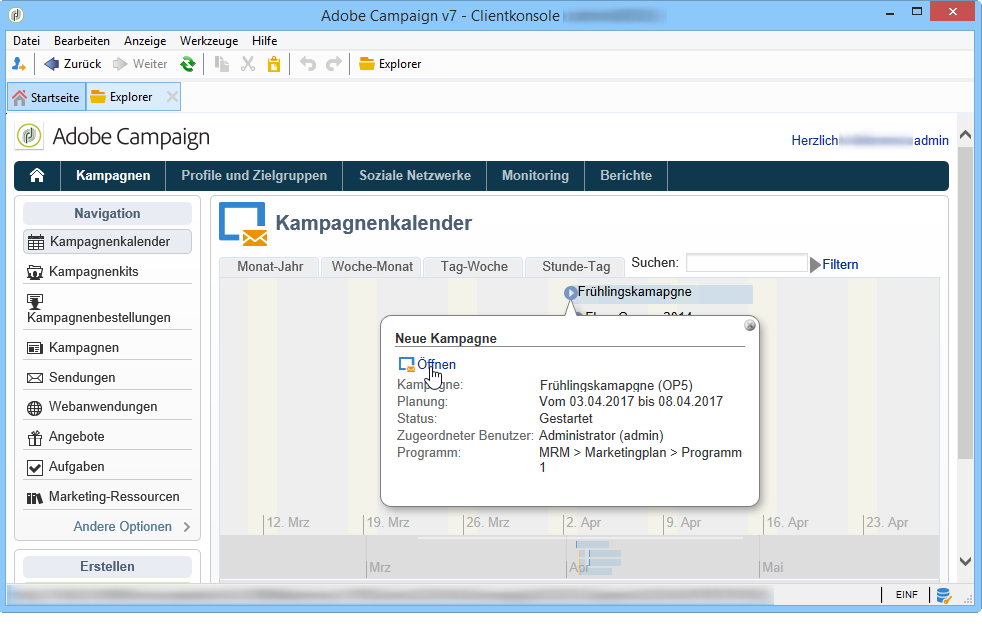The height and width of the screenshot is (643, 982).
Task: Click Gestartet status text in popup
Action: (566, 418)
